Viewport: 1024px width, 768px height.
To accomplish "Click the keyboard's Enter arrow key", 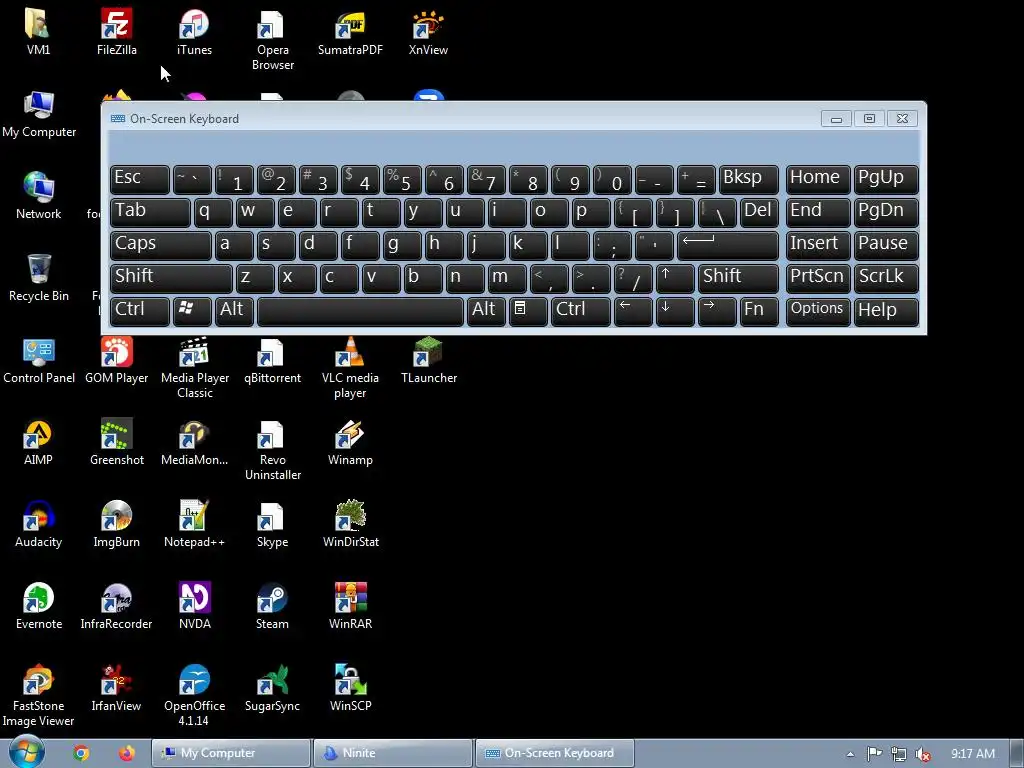I will coord(727,245).
